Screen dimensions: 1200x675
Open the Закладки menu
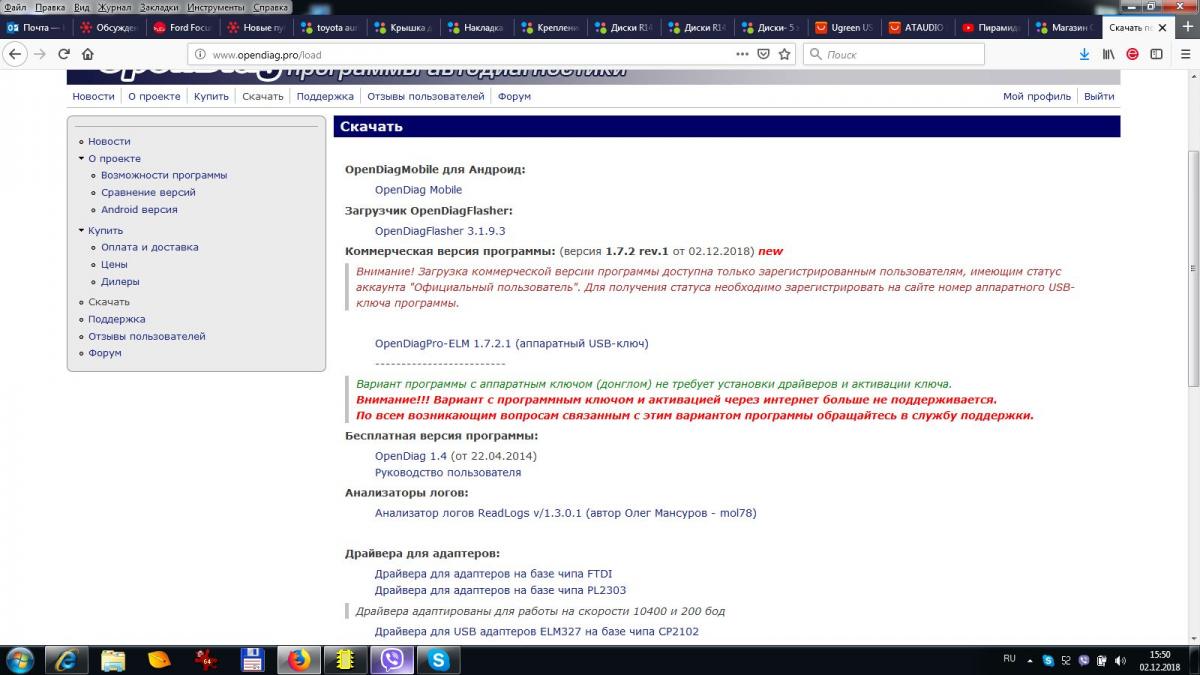[x=159, y=7]
